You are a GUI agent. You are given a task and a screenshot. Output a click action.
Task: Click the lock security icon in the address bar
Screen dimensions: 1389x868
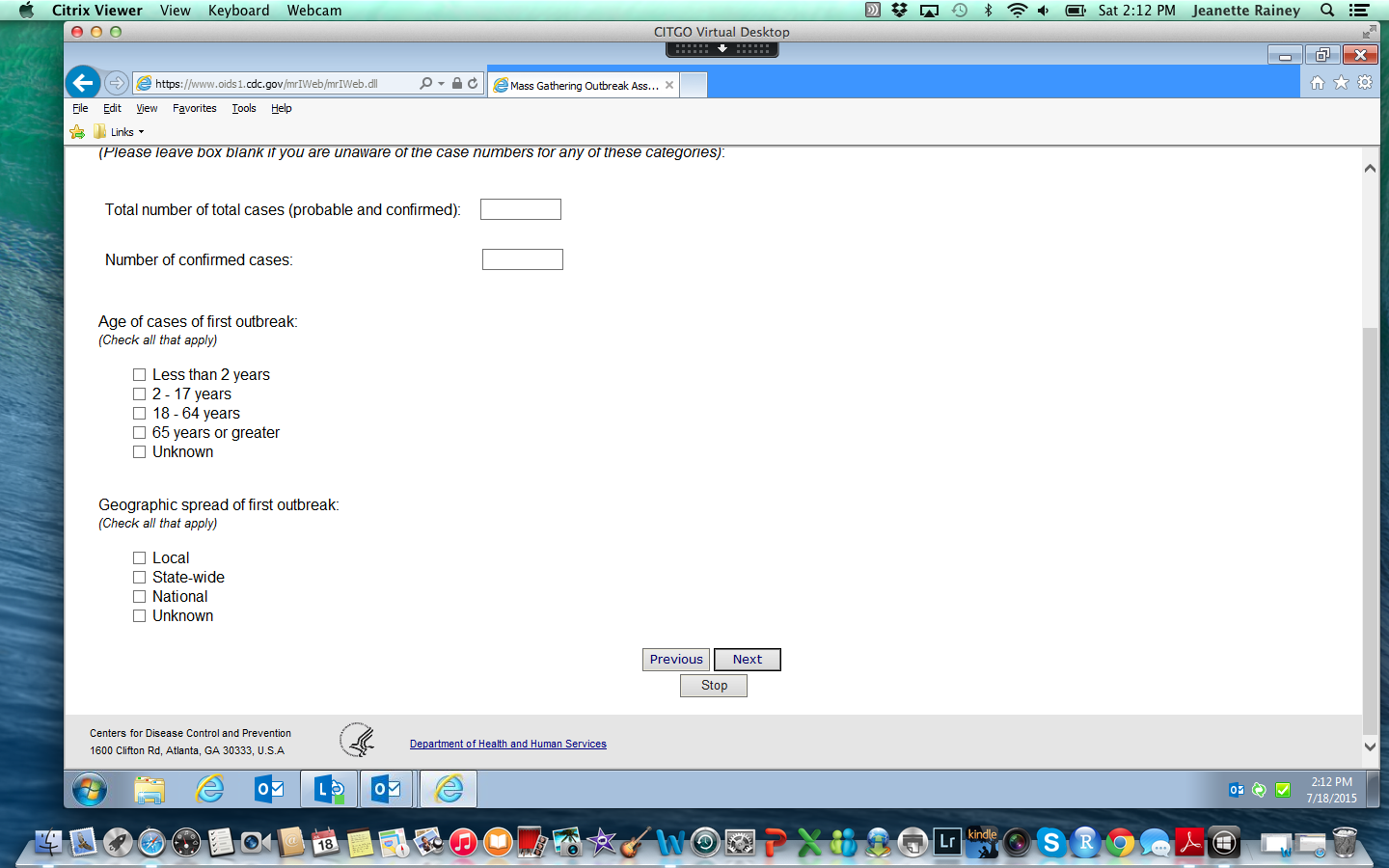(x=457, y=84)
